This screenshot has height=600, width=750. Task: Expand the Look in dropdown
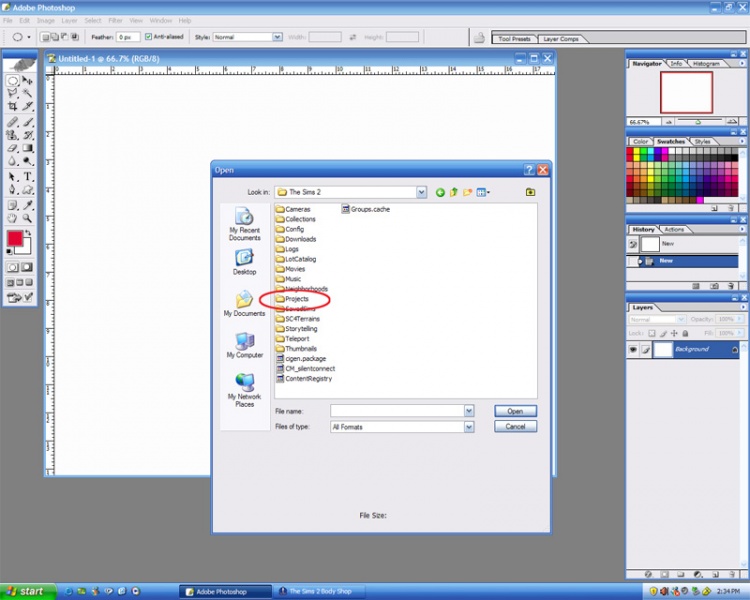click(421, 192)
